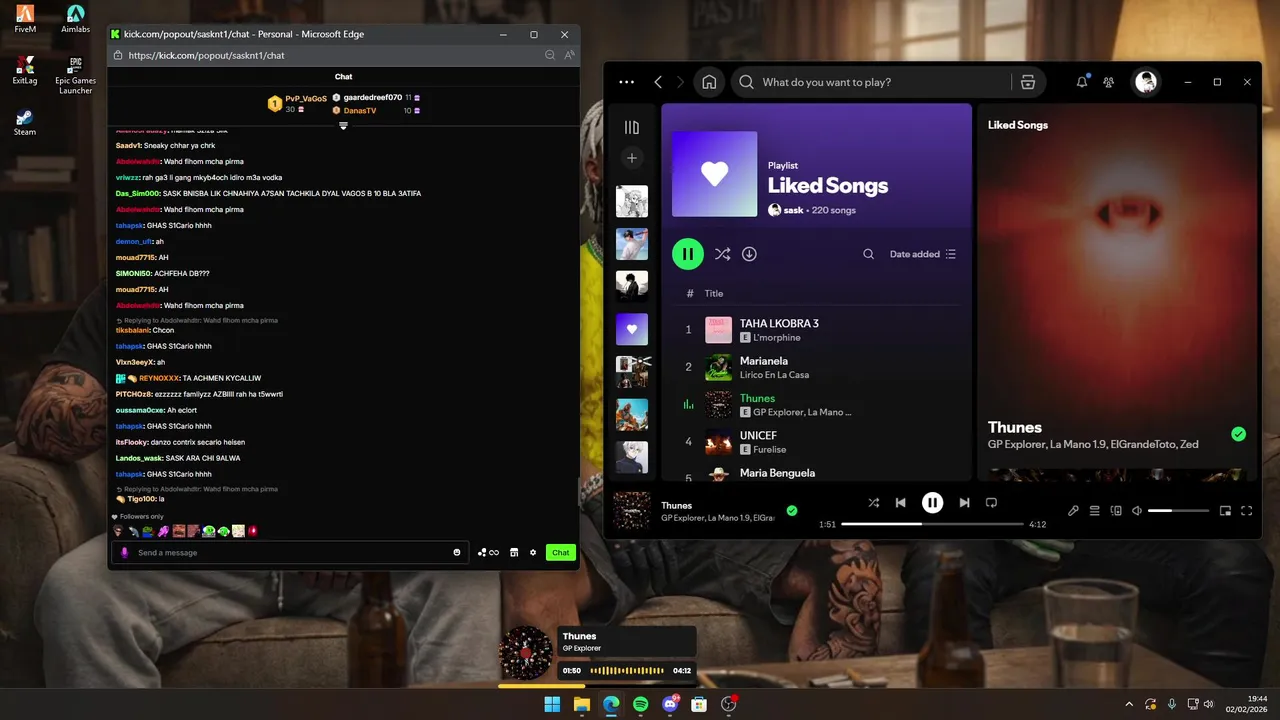Open Read aloud icon in Edge address bar
This screenshot has height=720, width=1280.
[569, 55]
